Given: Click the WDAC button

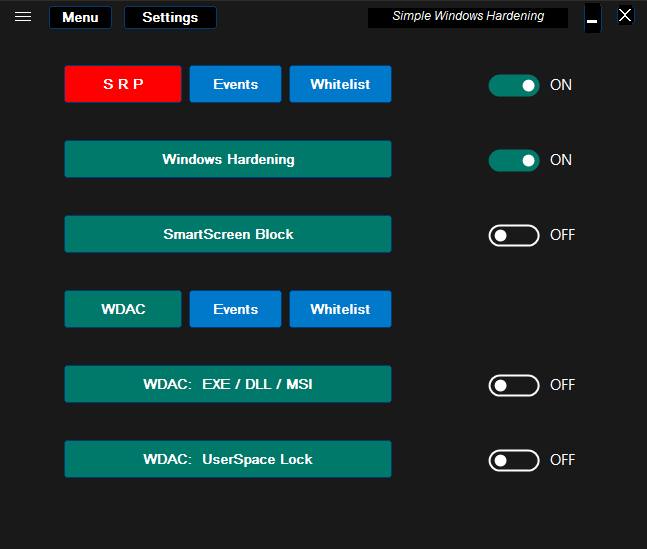Looking at the screenshot, I should coord(123,309).
